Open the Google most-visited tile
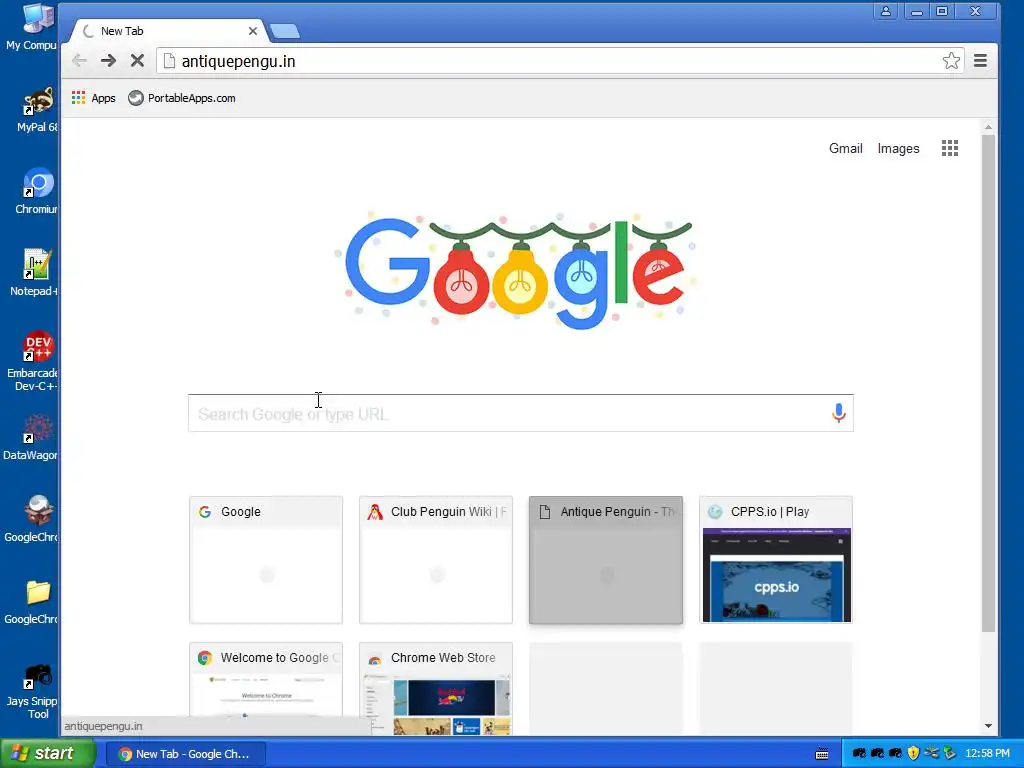The image size is (1024, 768). (x=266, y=560)
